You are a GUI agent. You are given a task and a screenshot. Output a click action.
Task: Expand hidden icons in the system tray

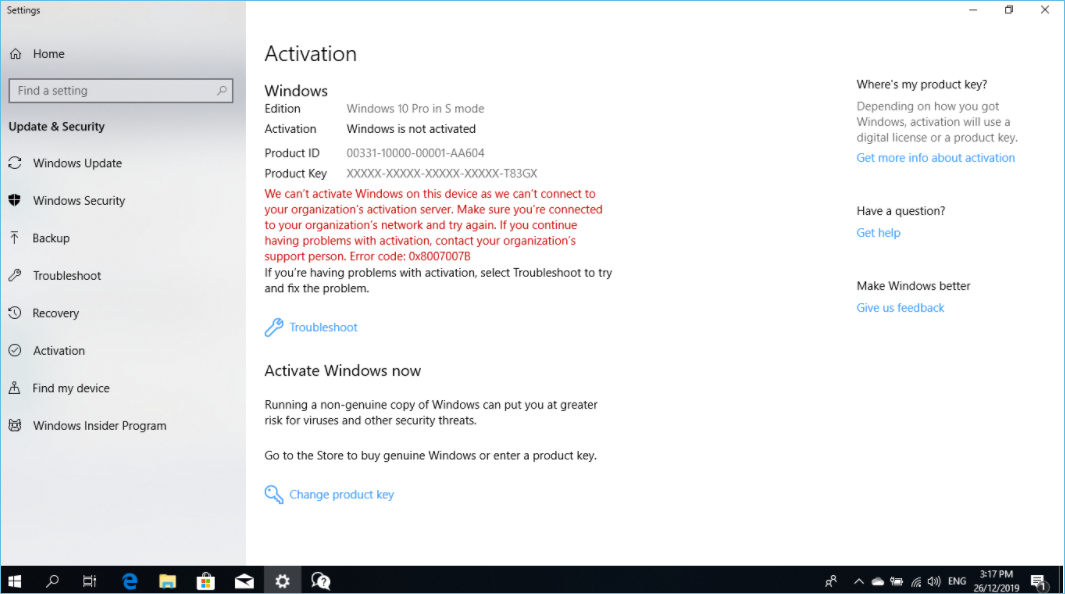[x=858, y=580]
